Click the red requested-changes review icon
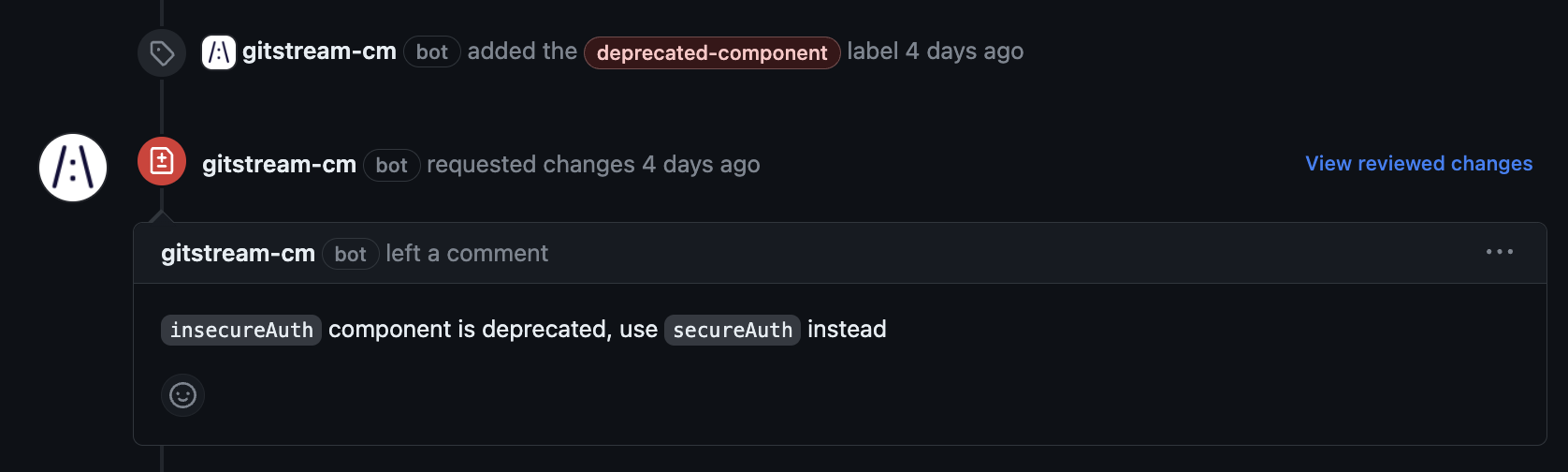The image size is (1568, 472). point(162,161)
